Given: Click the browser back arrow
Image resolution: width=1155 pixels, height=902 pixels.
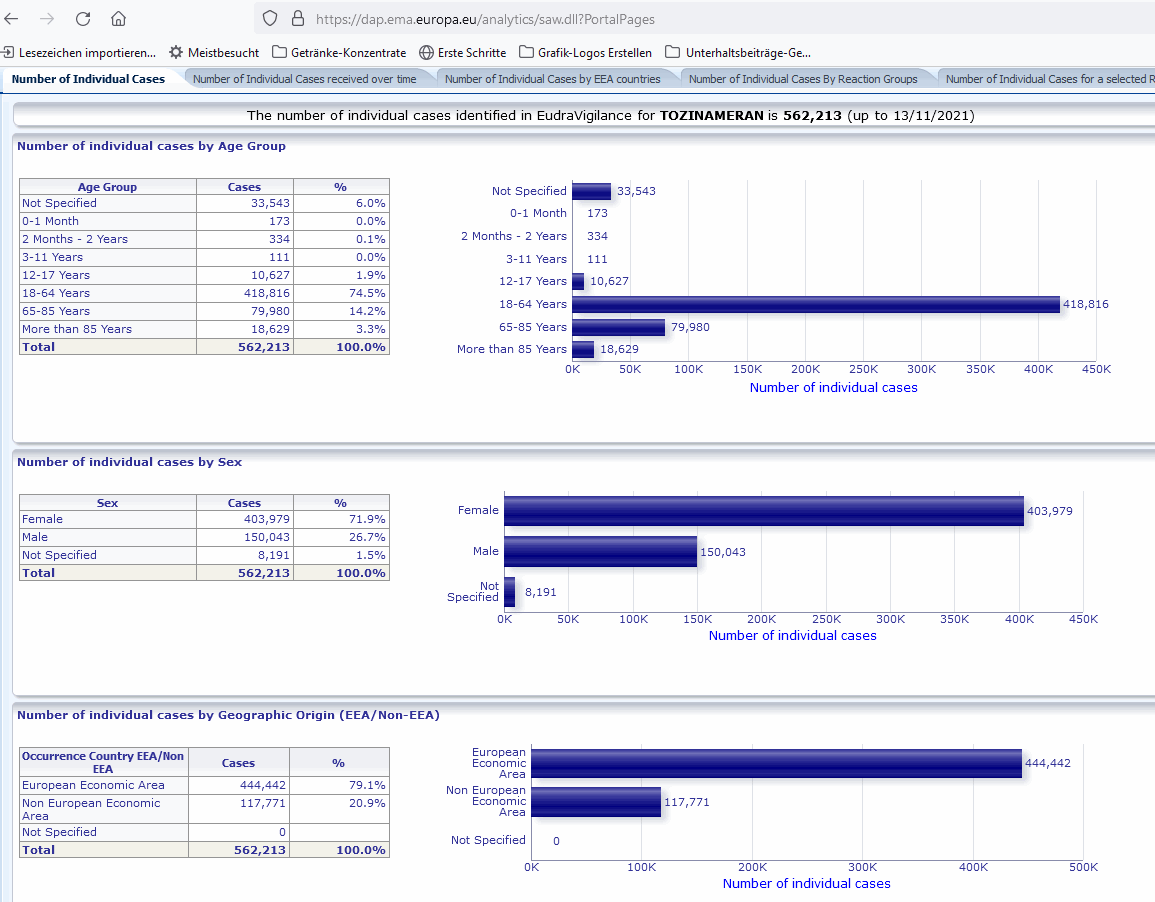Looking at the screenshot, I should 12,19.
